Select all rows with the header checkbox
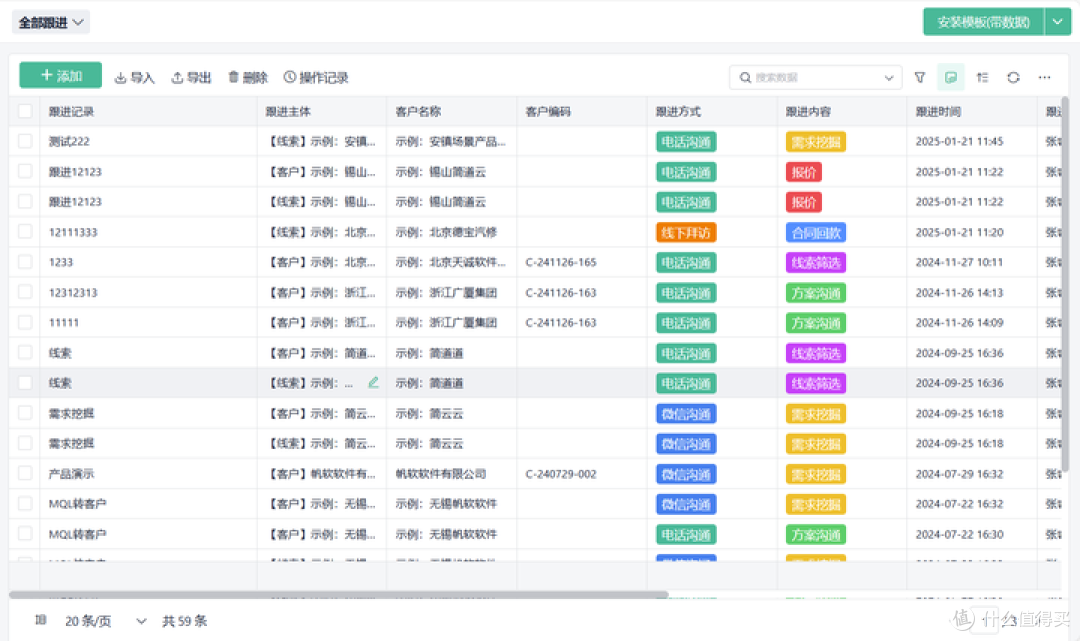1080x641 pixels. [x=24, y=111]
